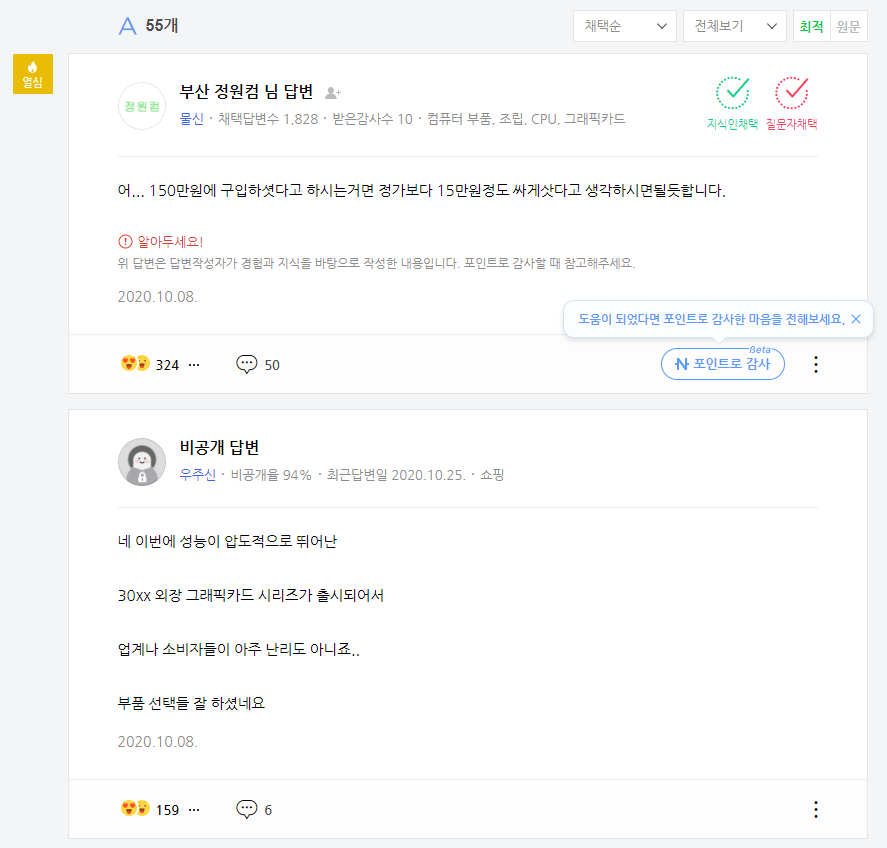Close the 포인트로 감사 tooltip
The height and width of the screenshot is (848, 887).
click(856, 319)
